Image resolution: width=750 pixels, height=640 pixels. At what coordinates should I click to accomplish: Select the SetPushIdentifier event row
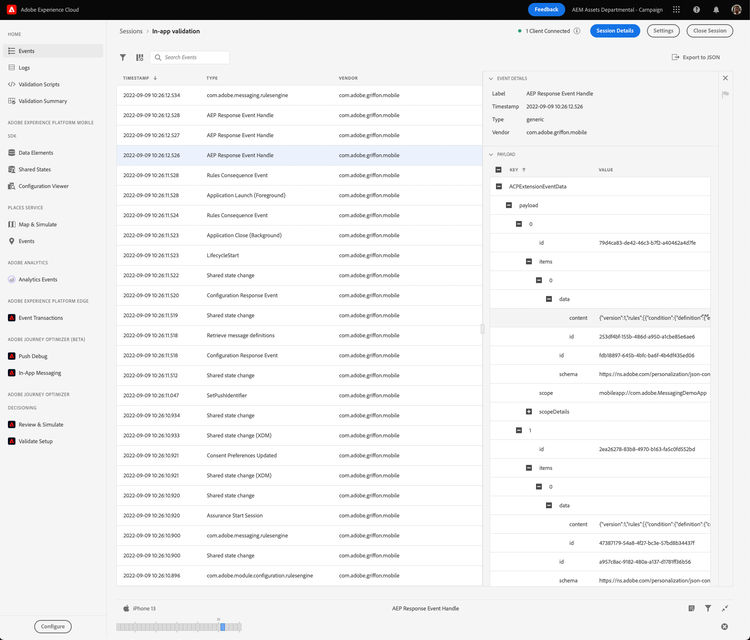pyautogui.click(x=299, y=396)
